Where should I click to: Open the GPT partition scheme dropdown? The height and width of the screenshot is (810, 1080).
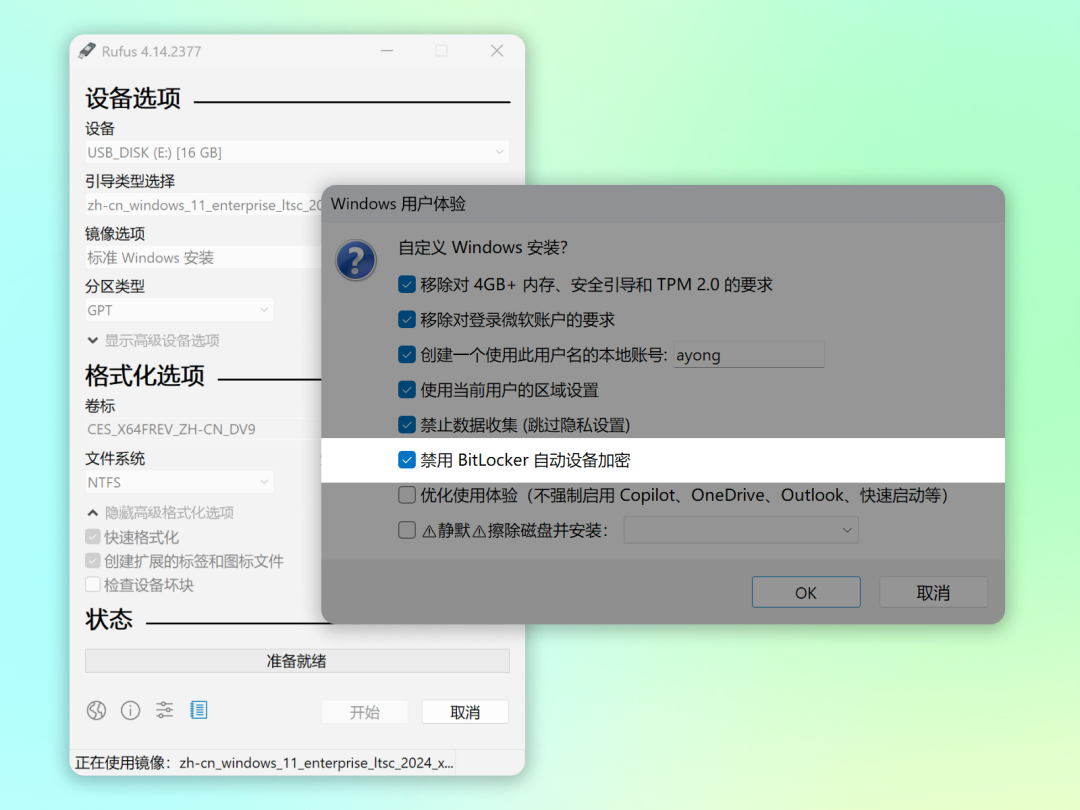coord(179,310)
